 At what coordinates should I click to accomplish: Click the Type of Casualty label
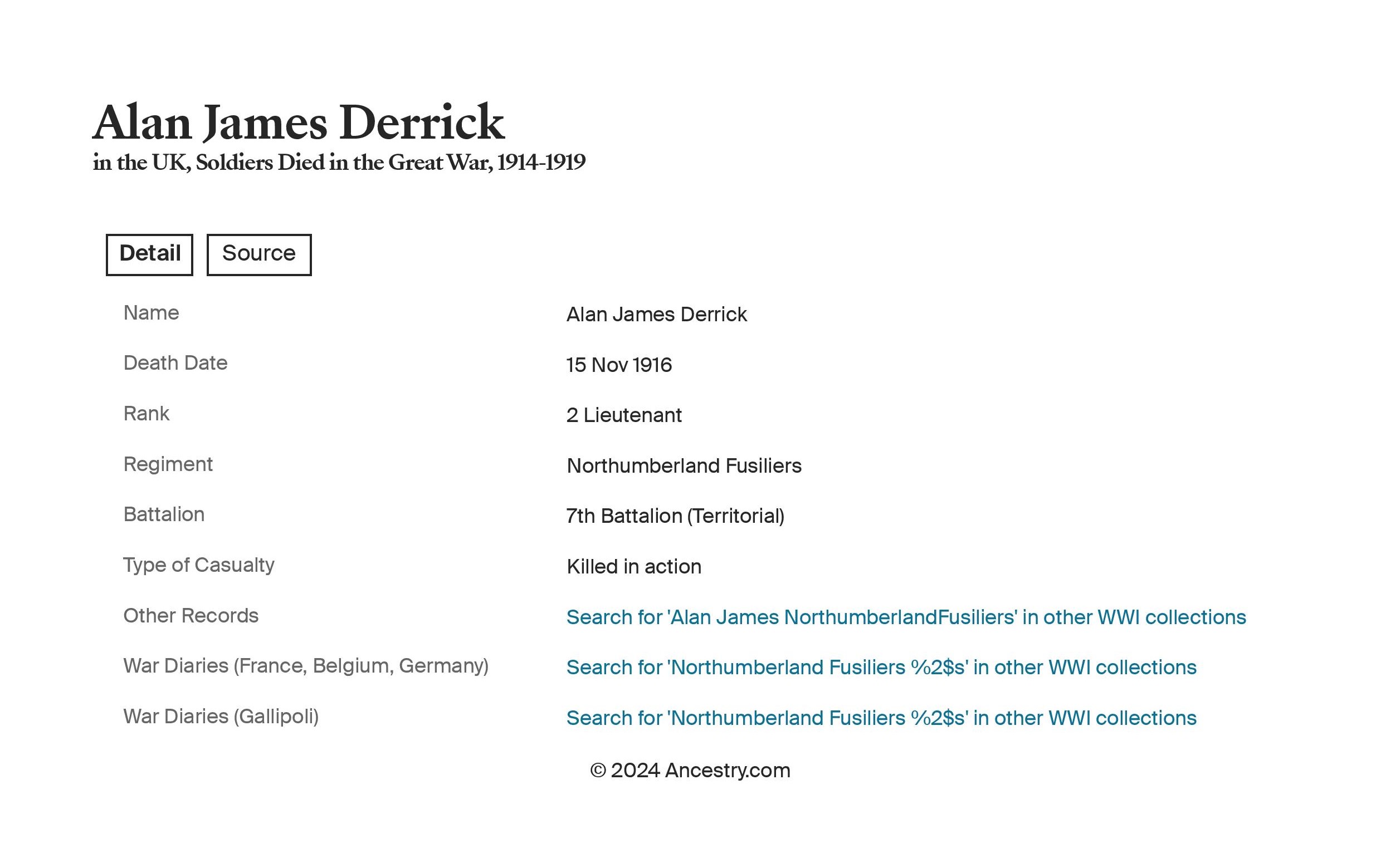(x=199, y=565)
